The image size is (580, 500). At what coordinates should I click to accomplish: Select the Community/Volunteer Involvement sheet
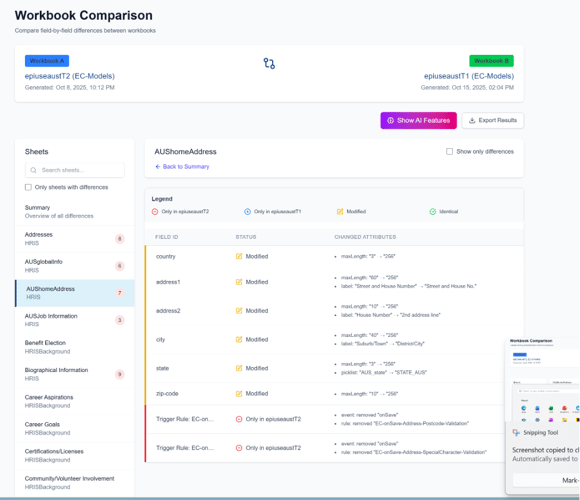75,483
